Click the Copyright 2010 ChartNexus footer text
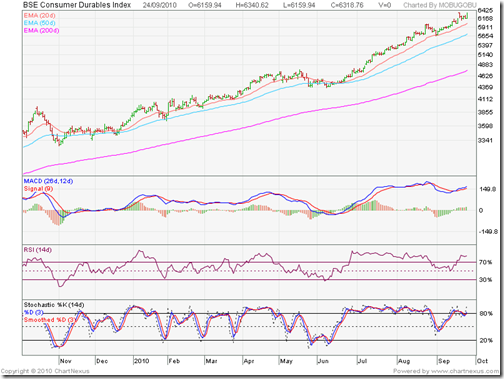Screen dimensions: 504x379 coord(45,371)
